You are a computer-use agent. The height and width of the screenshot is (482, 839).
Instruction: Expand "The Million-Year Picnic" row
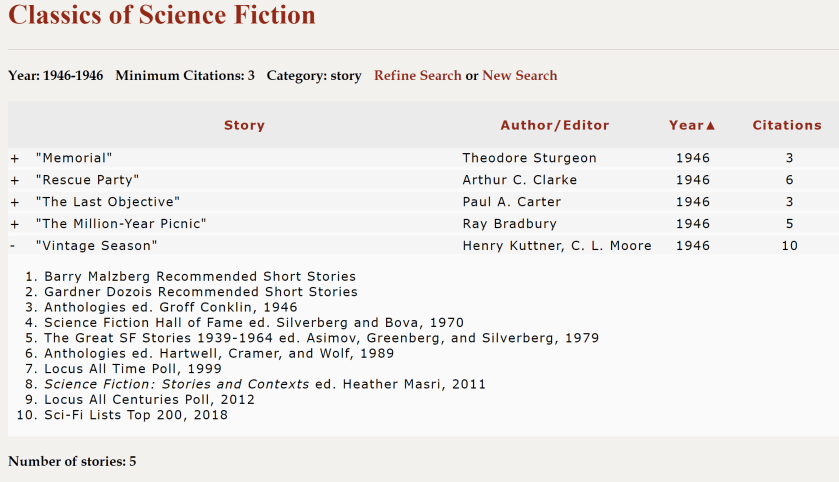(14, 224)
